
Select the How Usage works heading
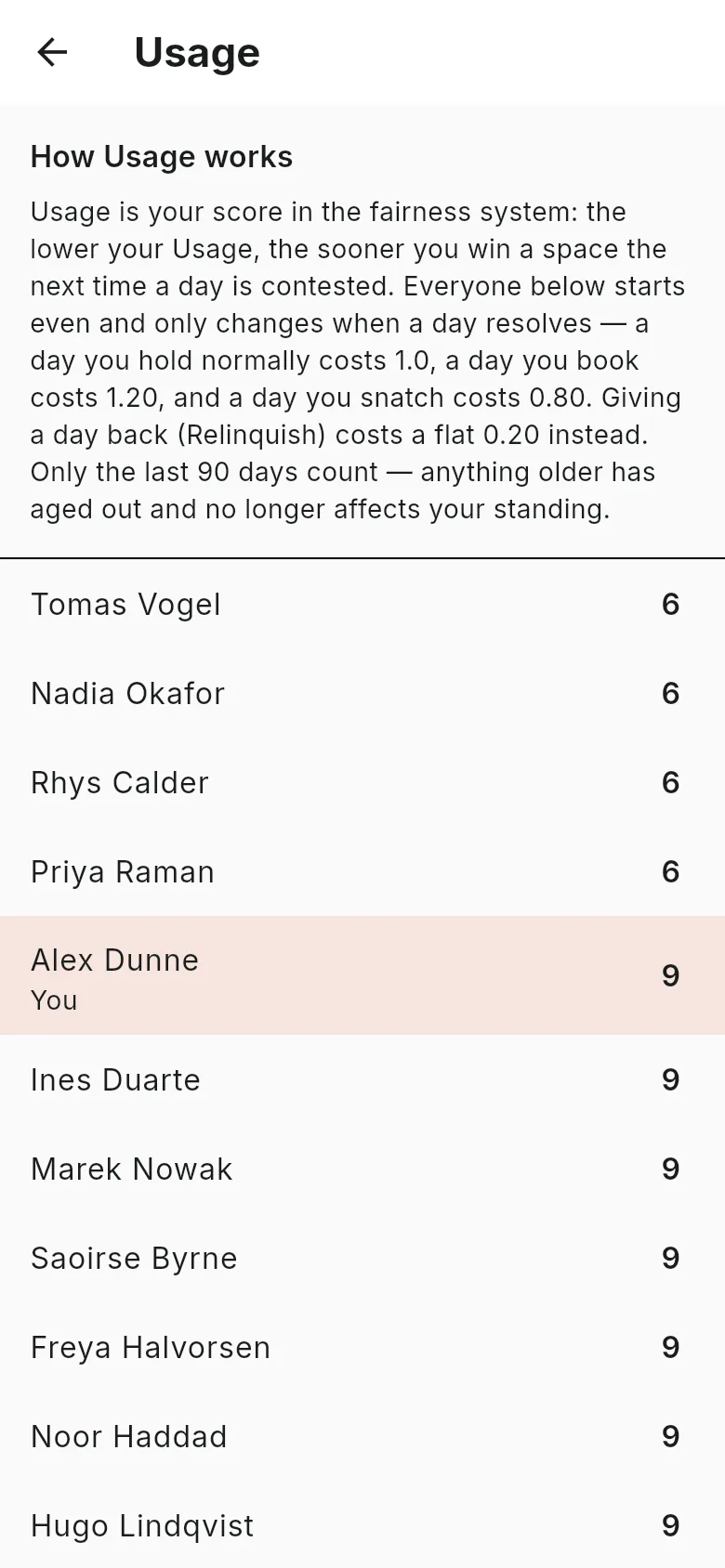click(162, 157)
